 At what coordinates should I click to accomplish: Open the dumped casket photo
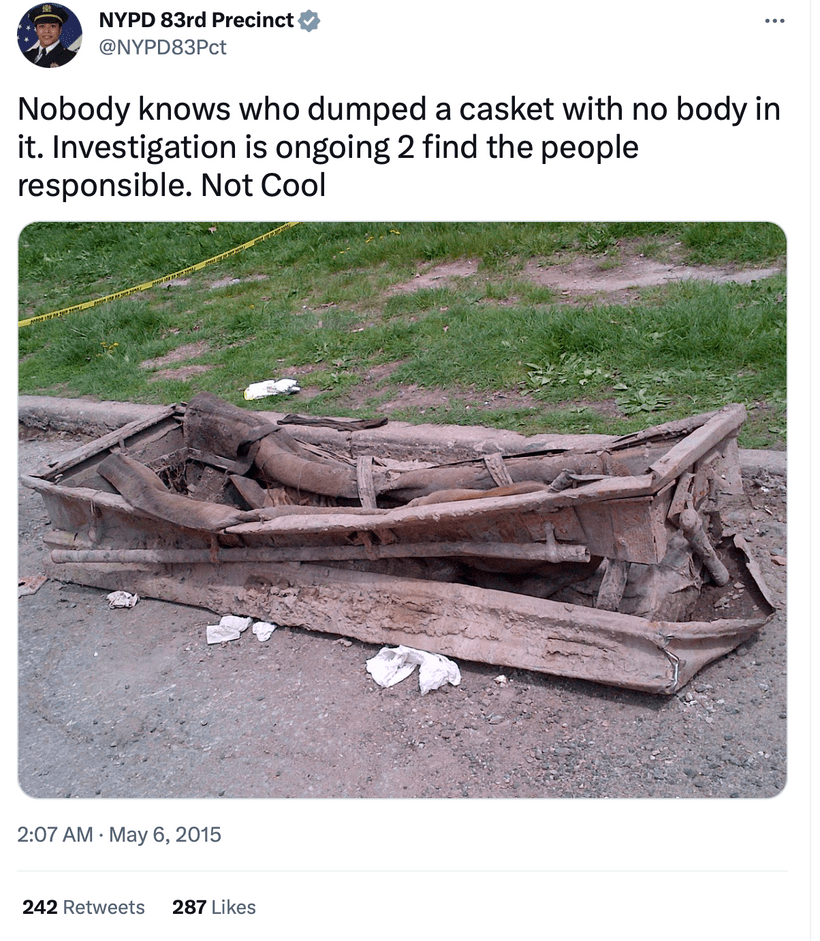pos(402,510)
